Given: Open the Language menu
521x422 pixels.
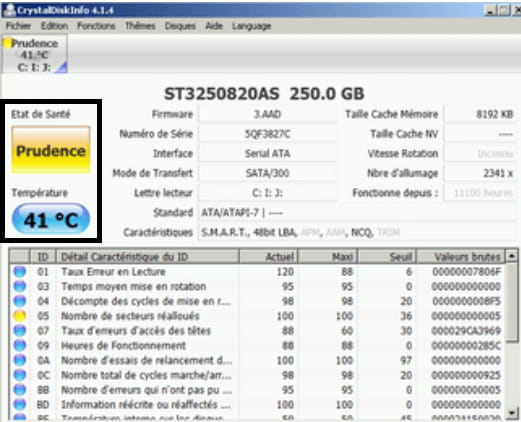Looking at the screenshot, I should click(251, 26).
